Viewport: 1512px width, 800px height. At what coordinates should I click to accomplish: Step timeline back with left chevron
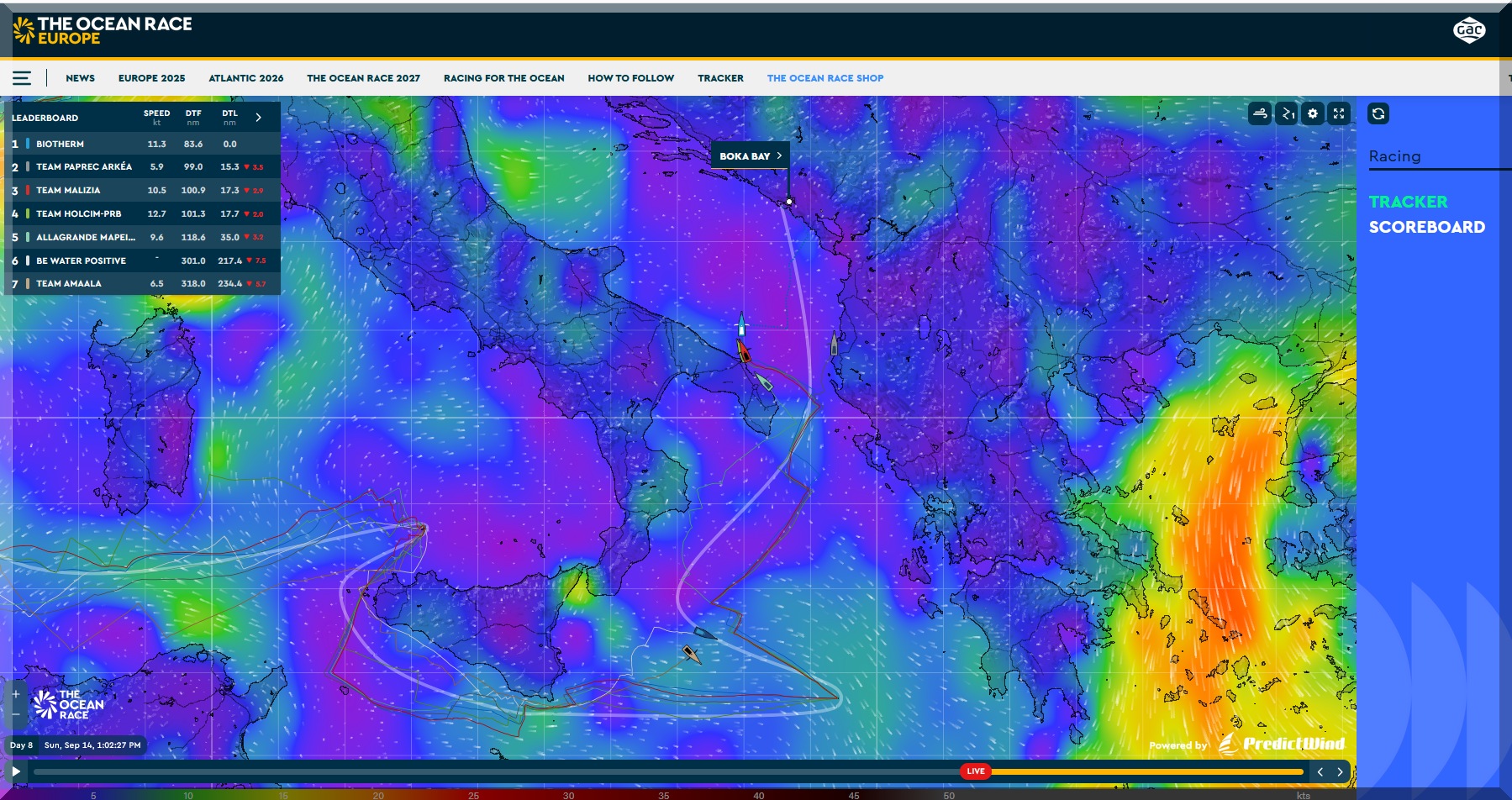pyautogui.click(x=1320, y=771)
